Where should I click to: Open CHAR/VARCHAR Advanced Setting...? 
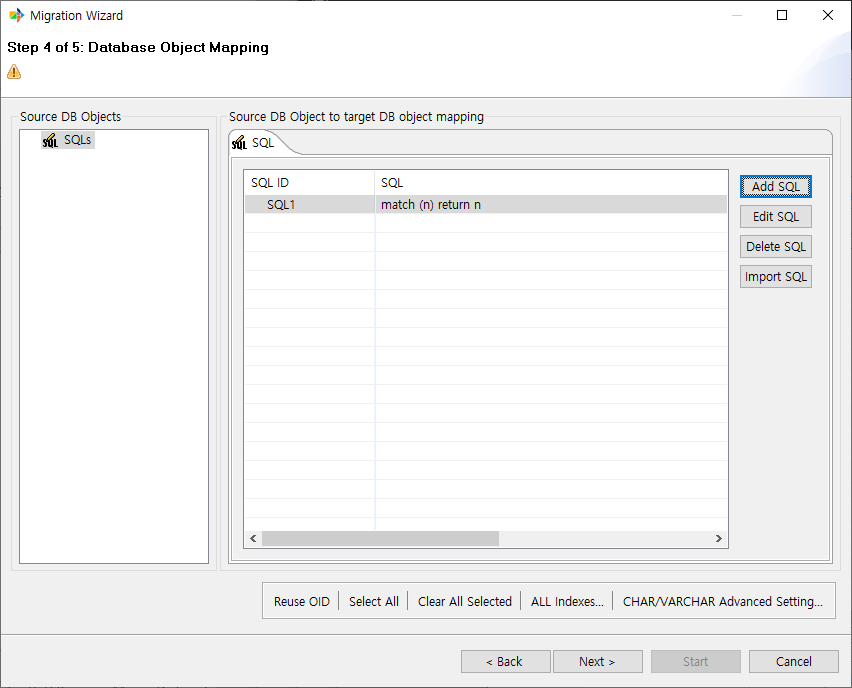[722, 602]
